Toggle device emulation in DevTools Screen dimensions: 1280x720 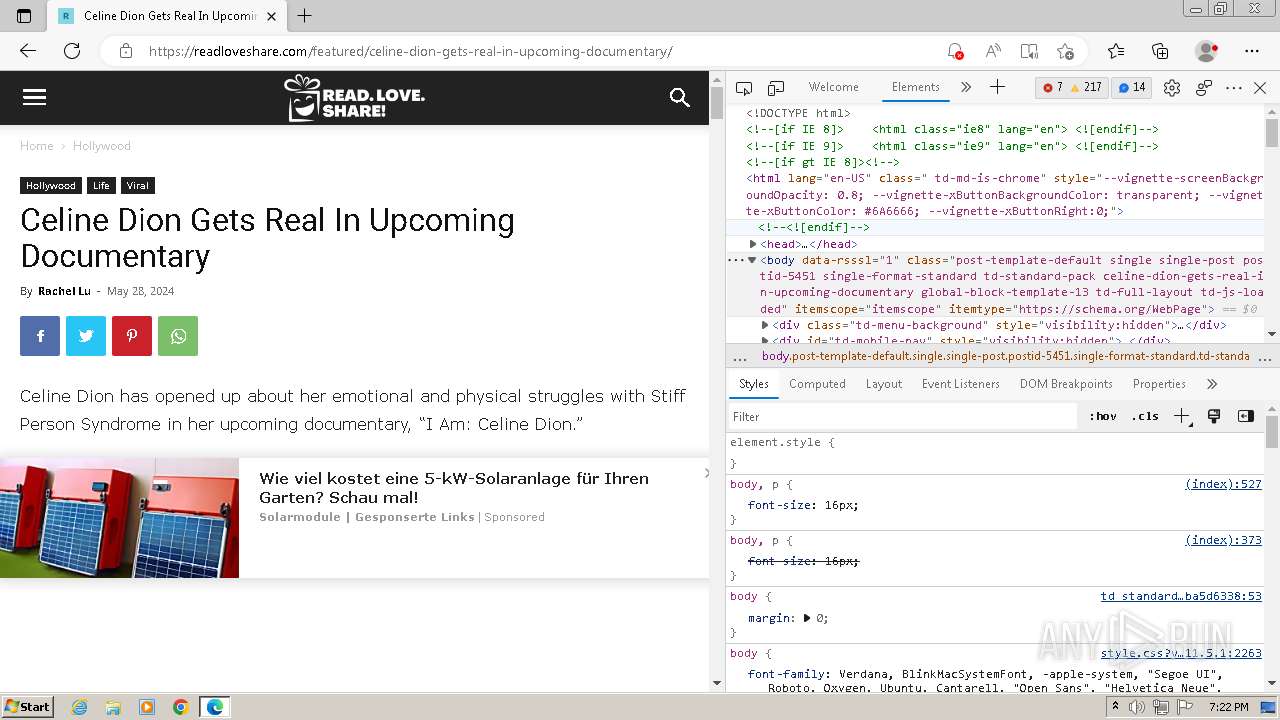776,88
